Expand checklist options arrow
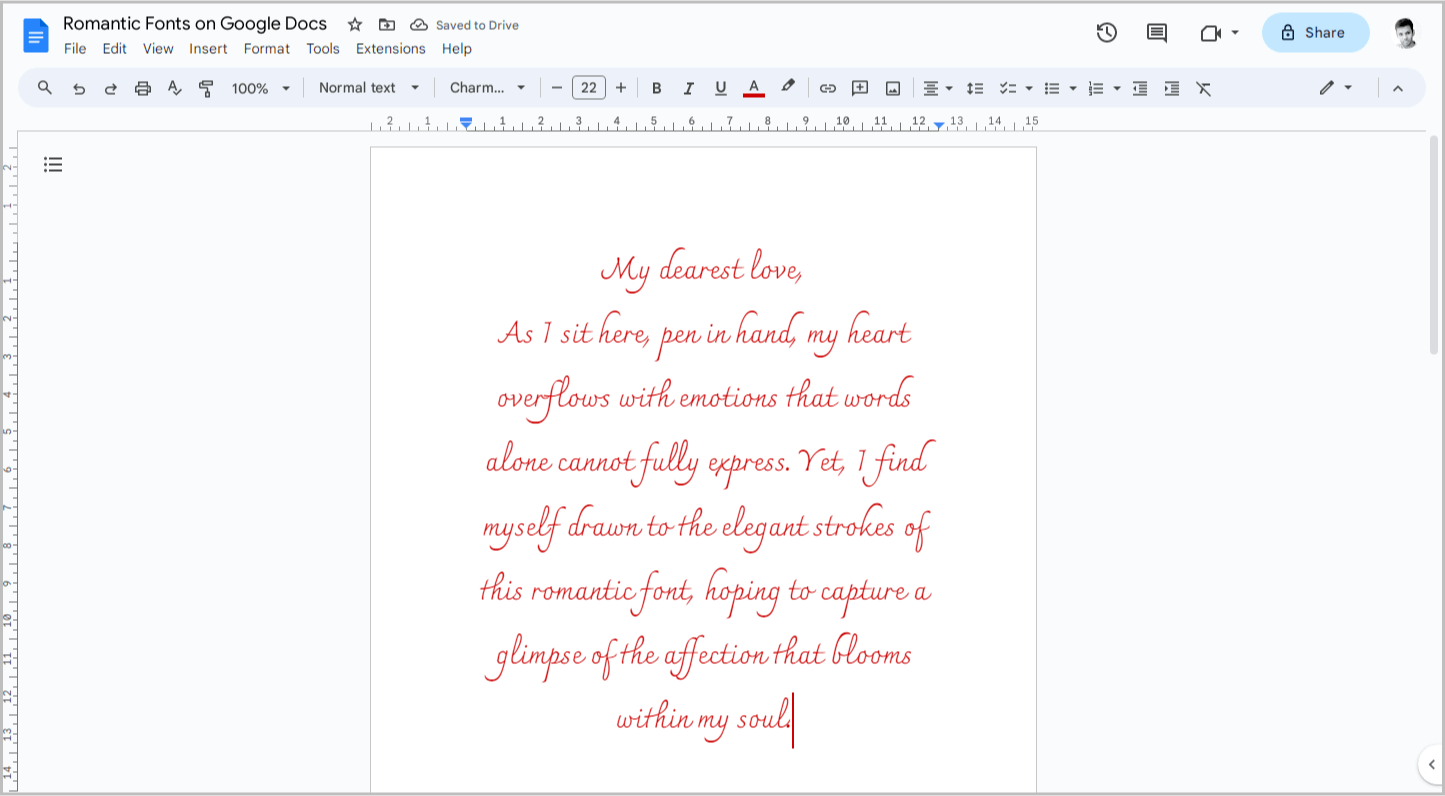This screenshot has height=796, width=1445. point(1029,88)
